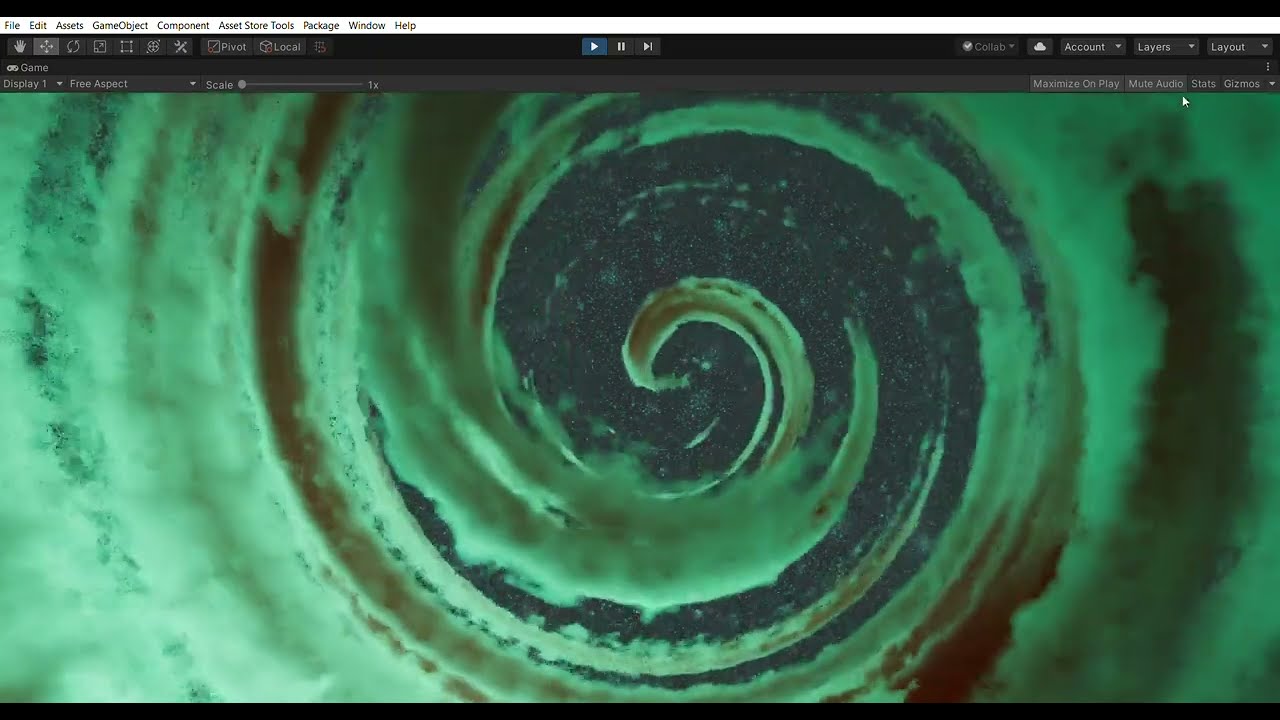Open the Assets menu

click(x=69, y=25)
